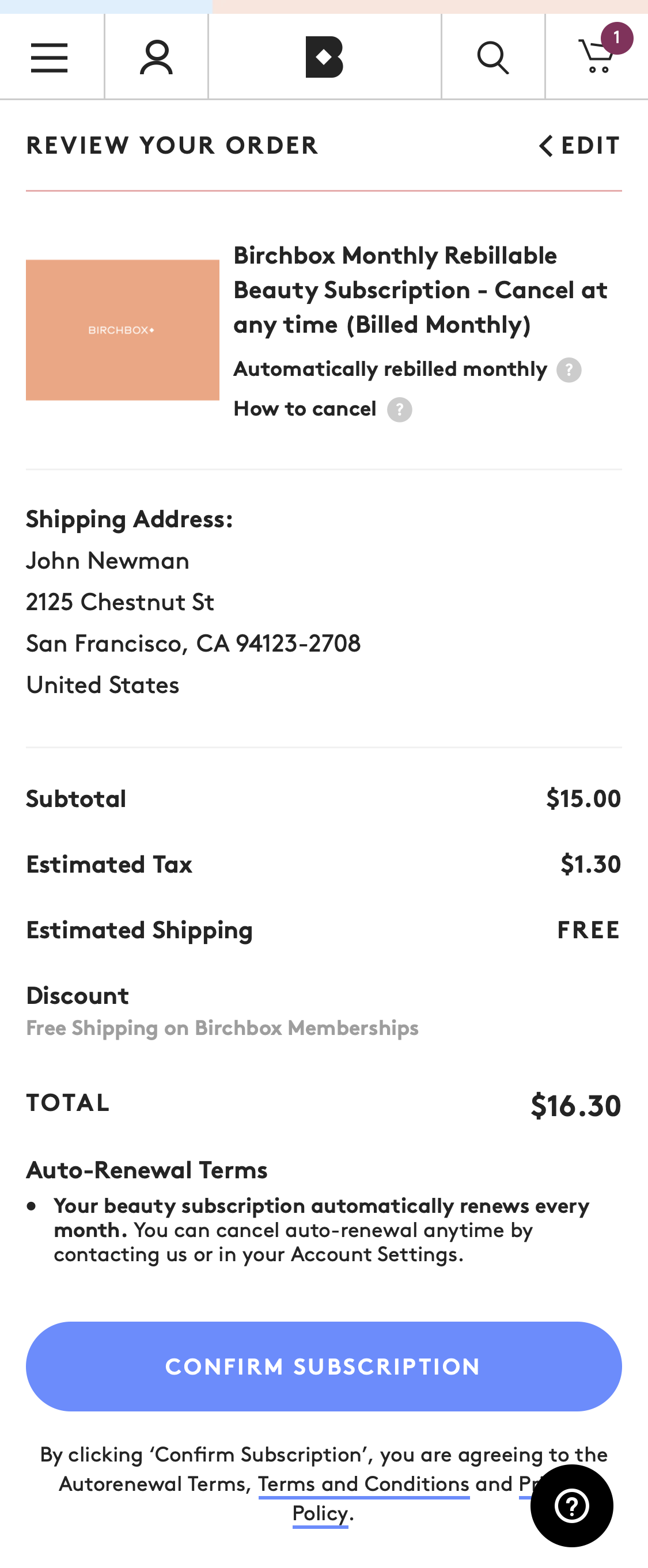This screenshot has width=648, height=1568.
Task: Click the Automatically rebilled monthly label
Action: [x=391, y=370]
